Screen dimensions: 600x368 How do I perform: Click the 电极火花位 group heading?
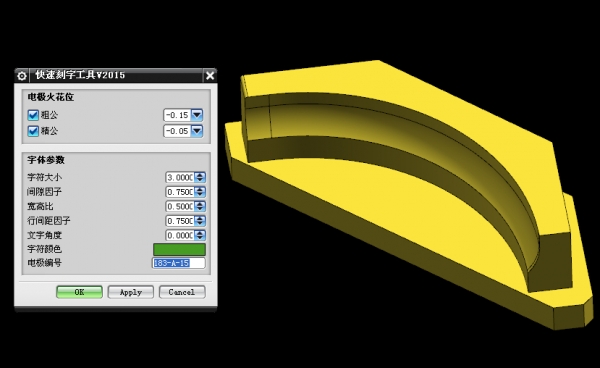(51, 97)
